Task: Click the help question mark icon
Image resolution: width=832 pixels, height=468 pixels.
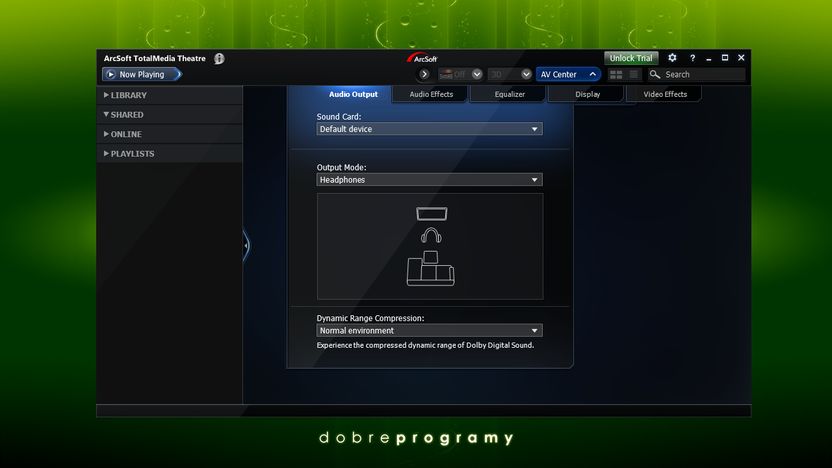Action: [692, 58]
